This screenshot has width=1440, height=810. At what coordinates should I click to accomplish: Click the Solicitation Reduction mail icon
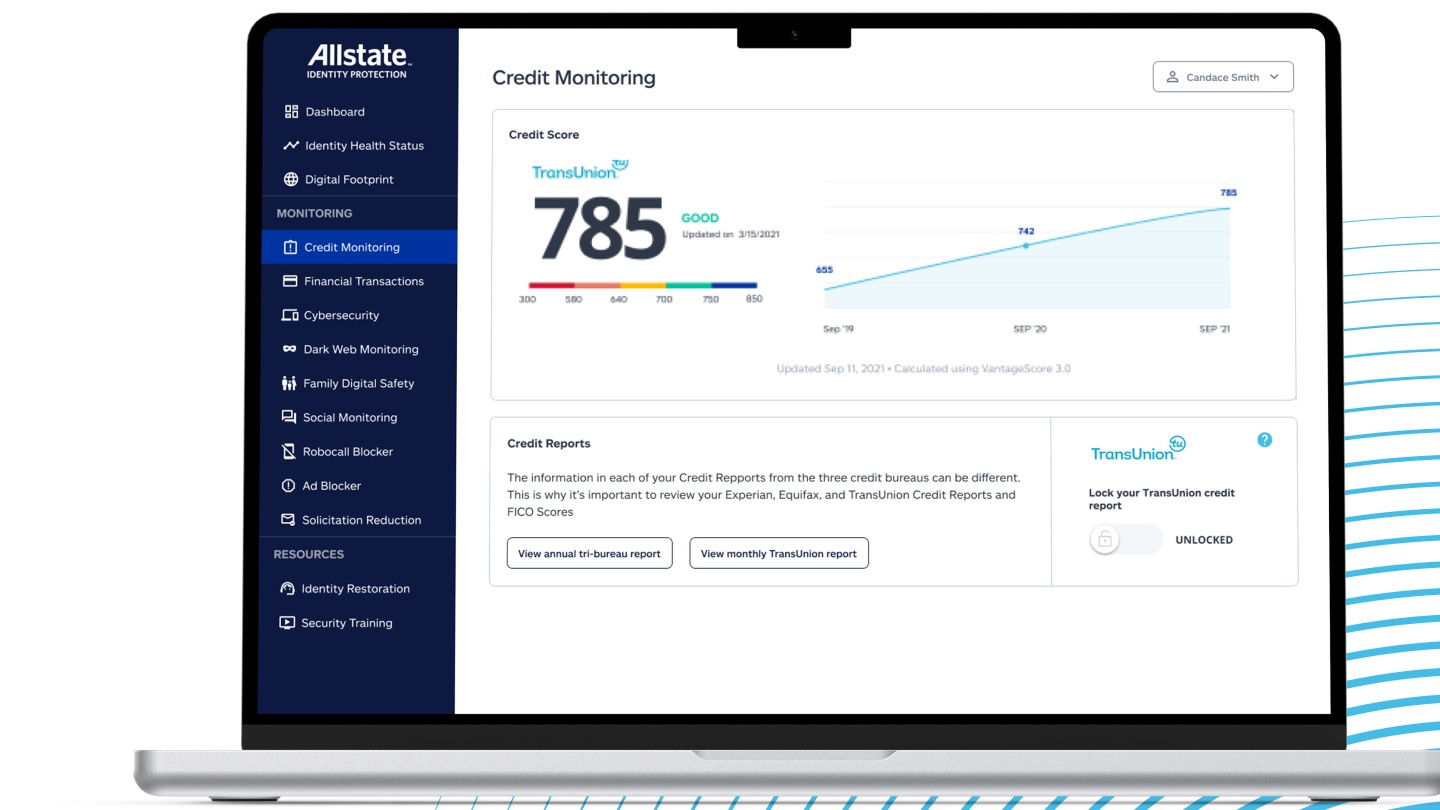[288, 520]
